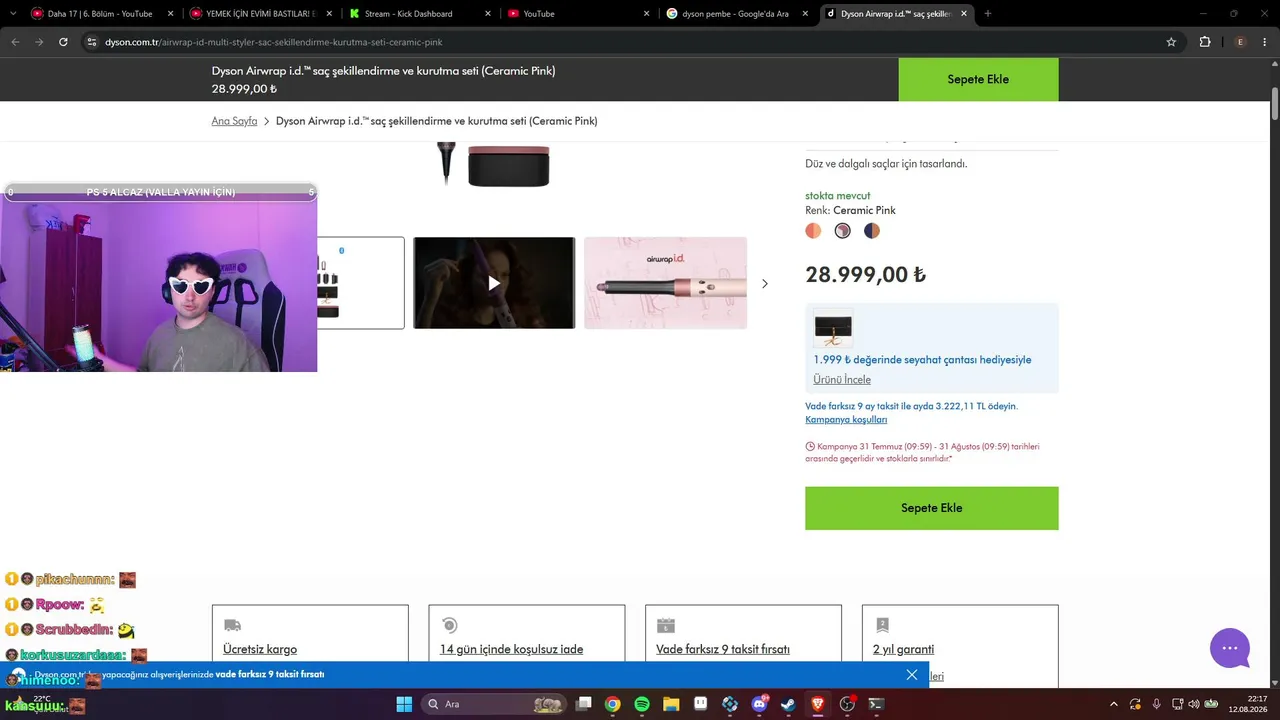Click the travel bag gift image
Image resolution: width=1280 pixels, height=720 pixels.
[x=833, y=330]
